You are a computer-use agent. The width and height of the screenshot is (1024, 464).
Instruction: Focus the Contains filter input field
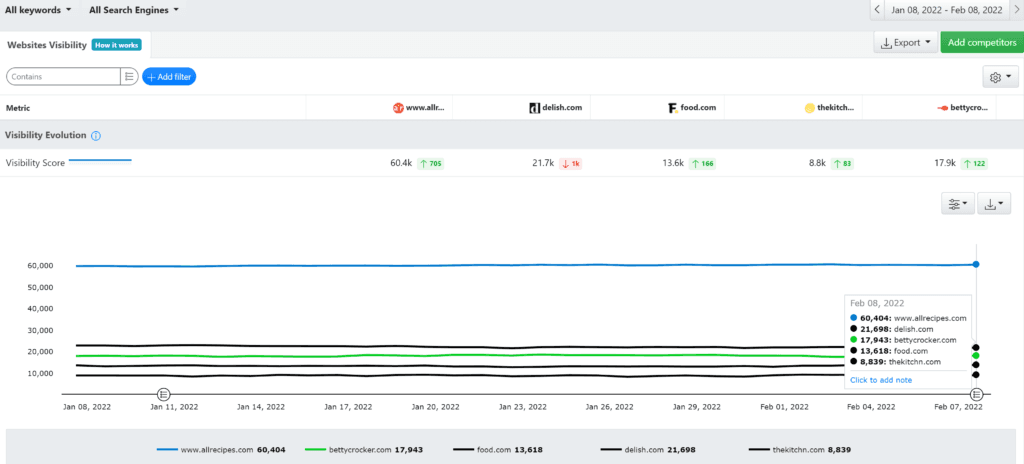[63, 76]
